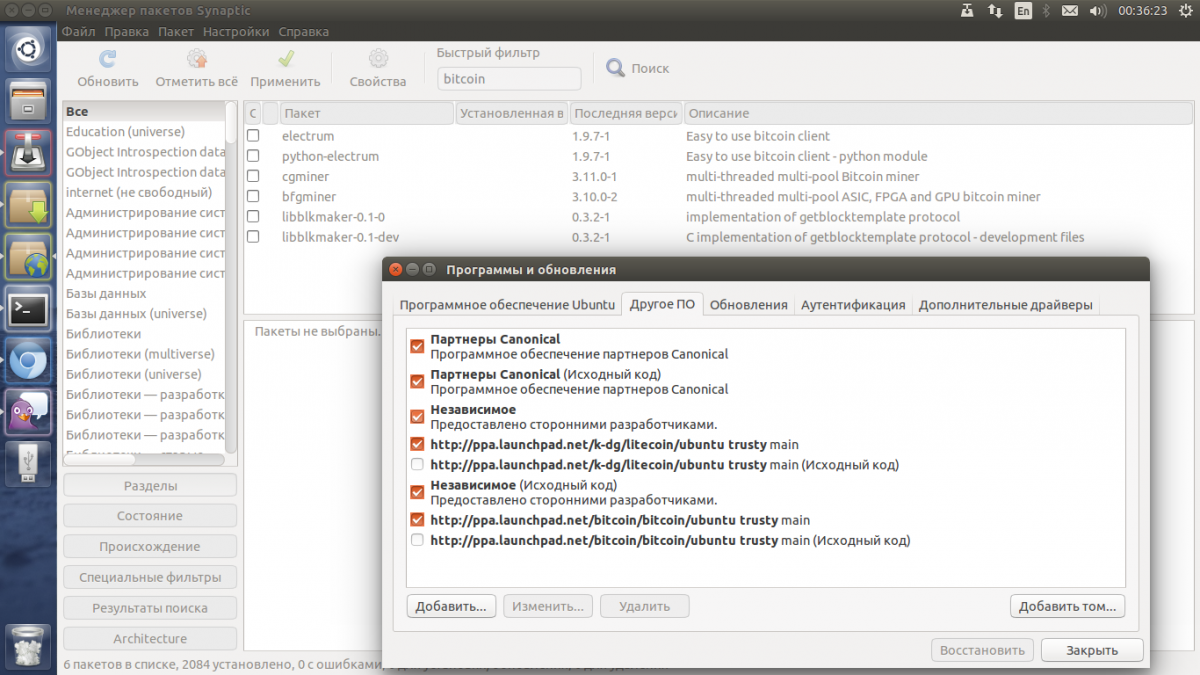Disable the bitcoin/bitcoin trusty main repository

coord(417,520)
